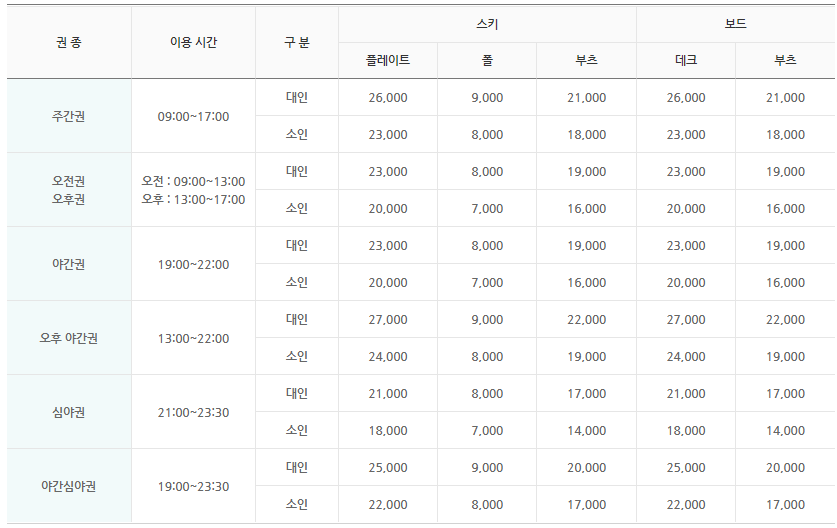Select the 야간권 ticket type cell
Screen dimensions: 837x528
pyautogui.click(x=69, y=264)
